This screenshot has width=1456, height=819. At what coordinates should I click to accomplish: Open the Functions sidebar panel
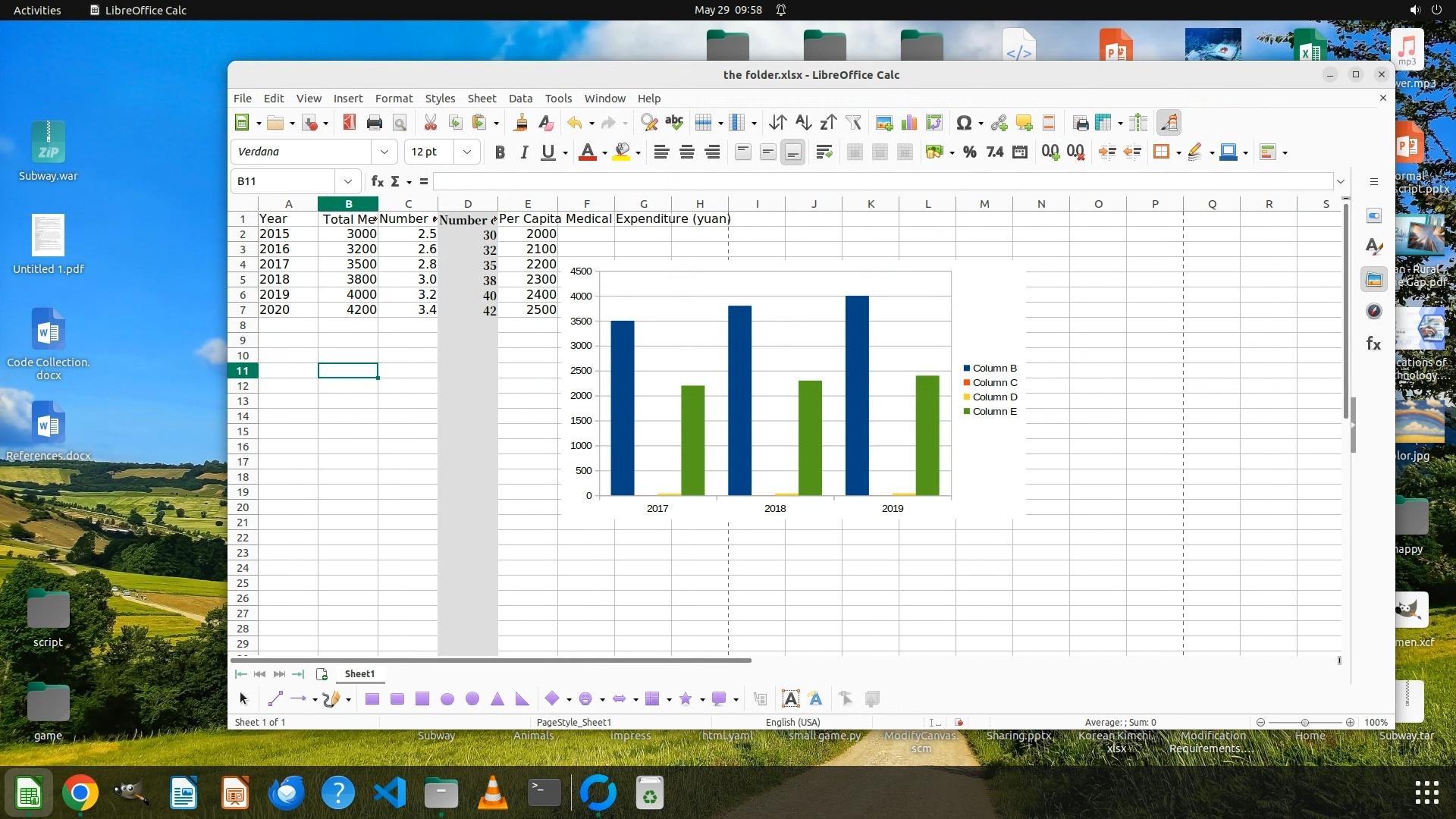[1373, 344]
